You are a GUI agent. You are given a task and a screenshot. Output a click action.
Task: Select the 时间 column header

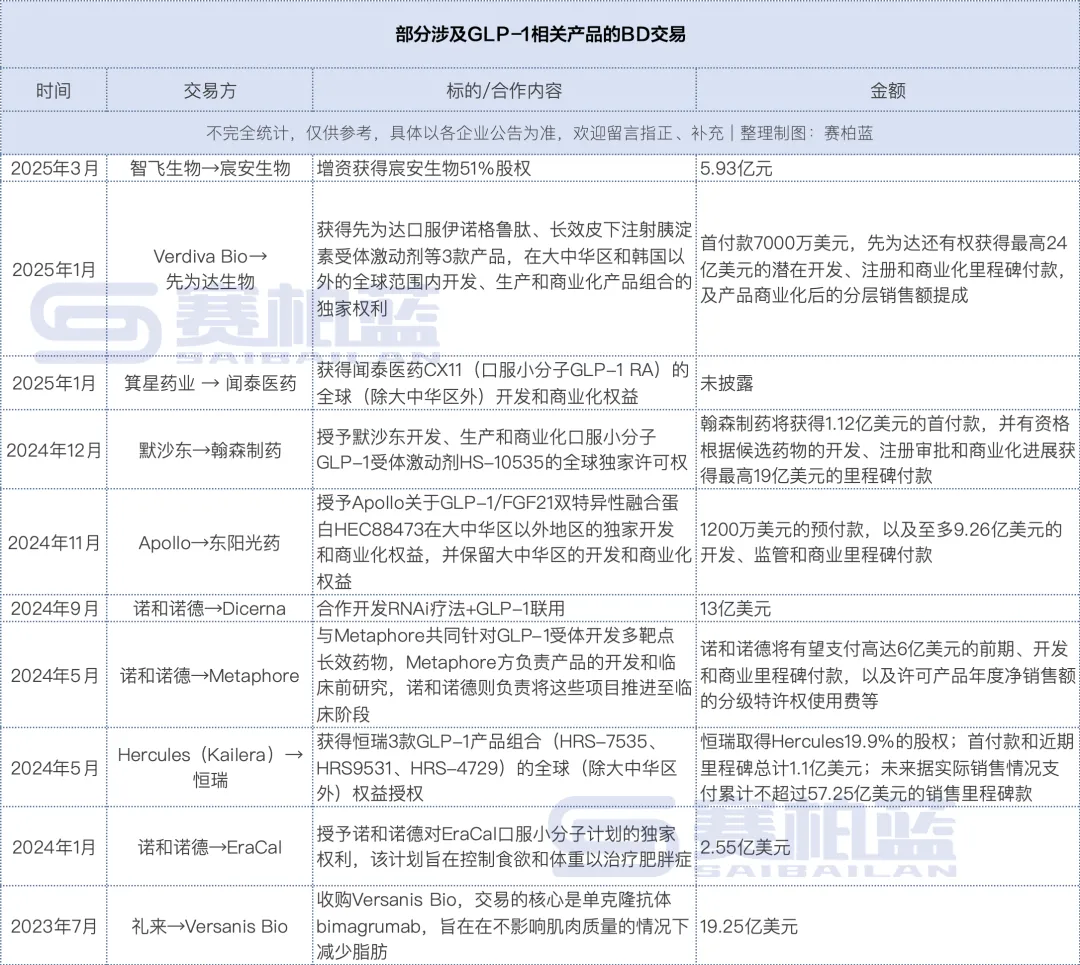click(x=54, y=90)
